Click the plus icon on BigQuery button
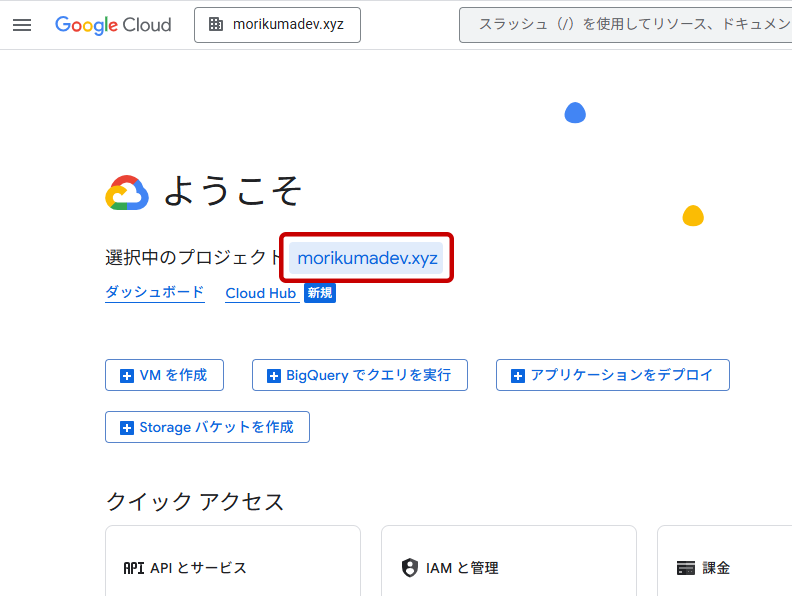 [274, 376]
